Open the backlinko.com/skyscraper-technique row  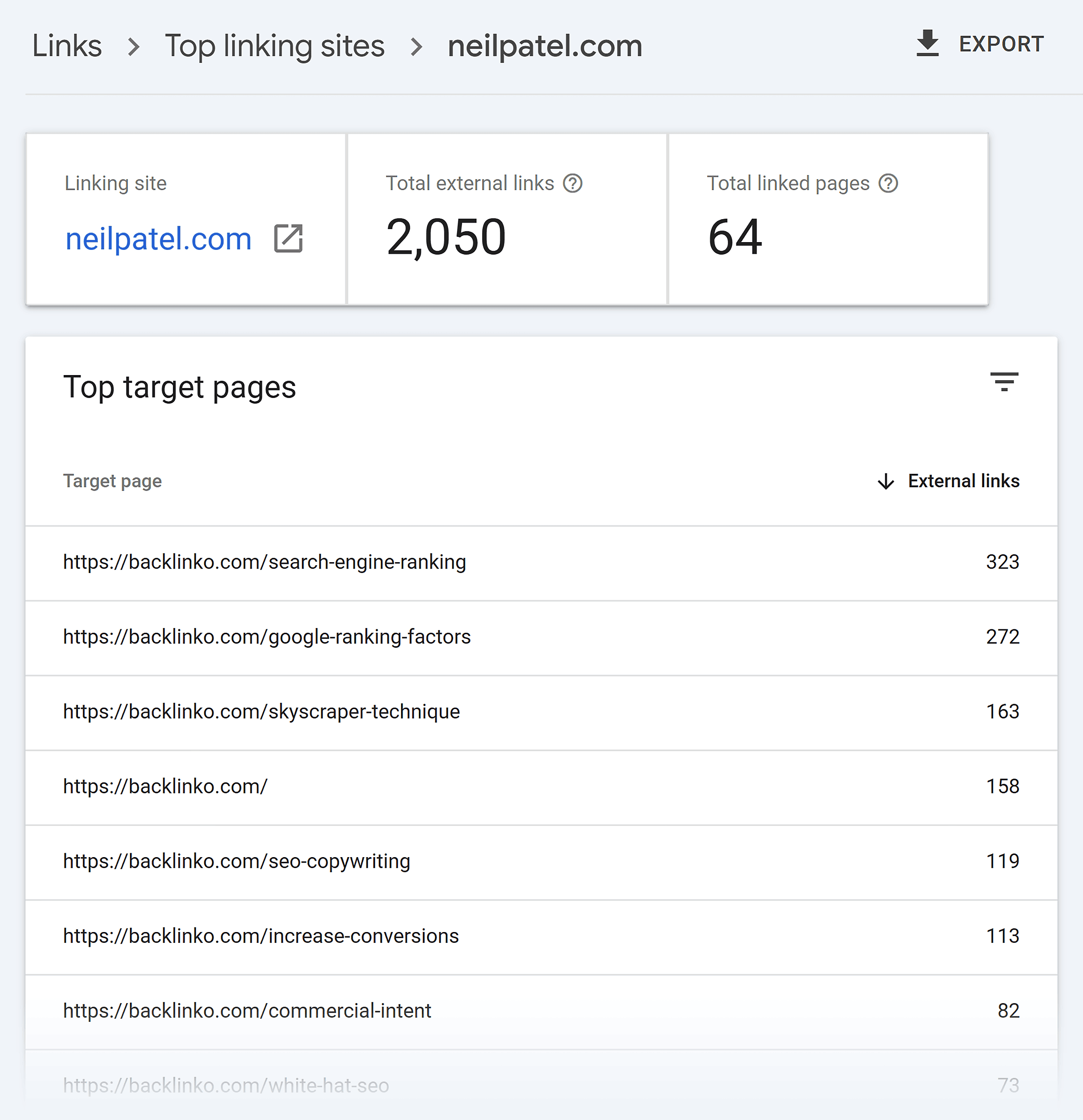click(x=261, y=712)
